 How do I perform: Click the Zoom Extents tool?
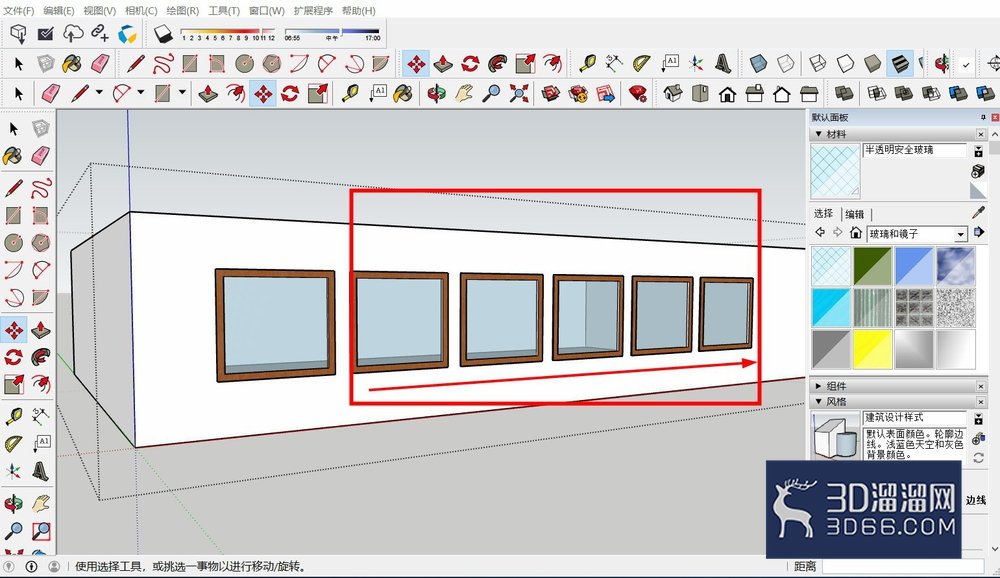pyautogui.click(x=519, y=94)
